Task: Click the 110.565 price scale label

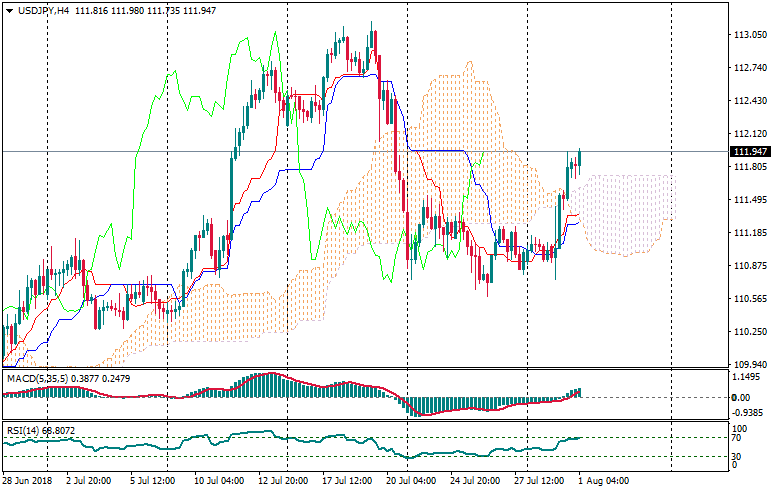Action: (x=749, y=299)
